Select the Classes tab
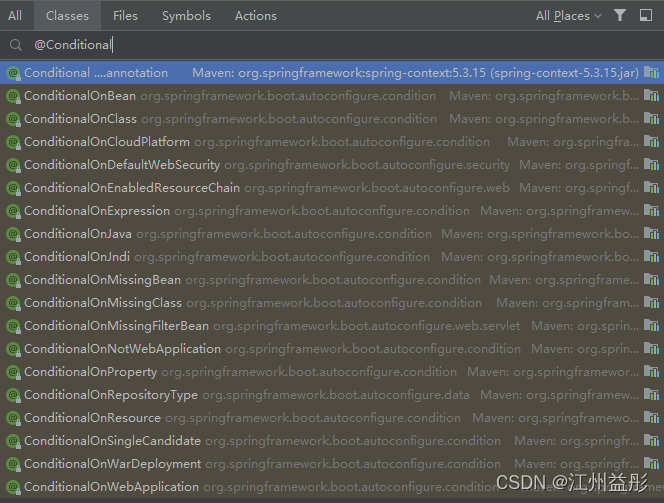The width and height of the screenshot is (664, 503). [67, 16]
